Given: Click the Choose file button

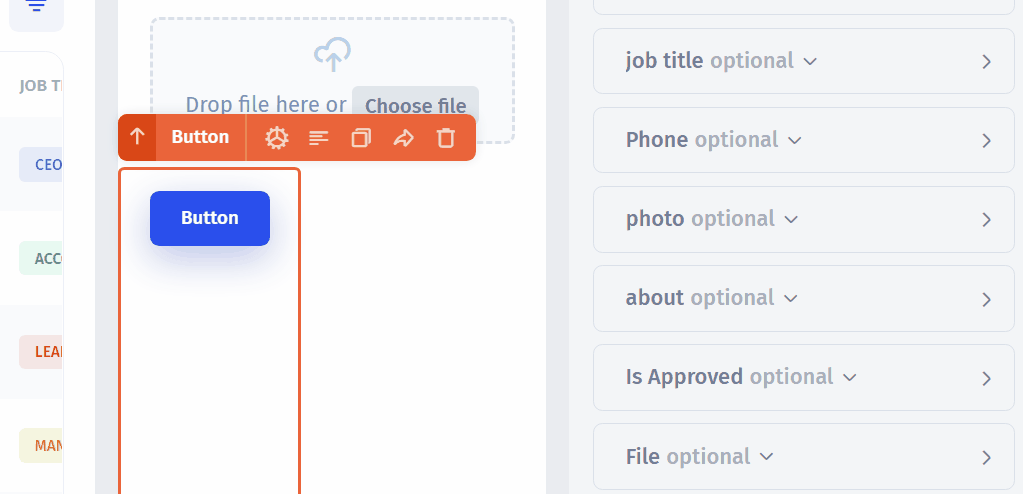Looking at the screenshot, I should [x=415, y=106].
